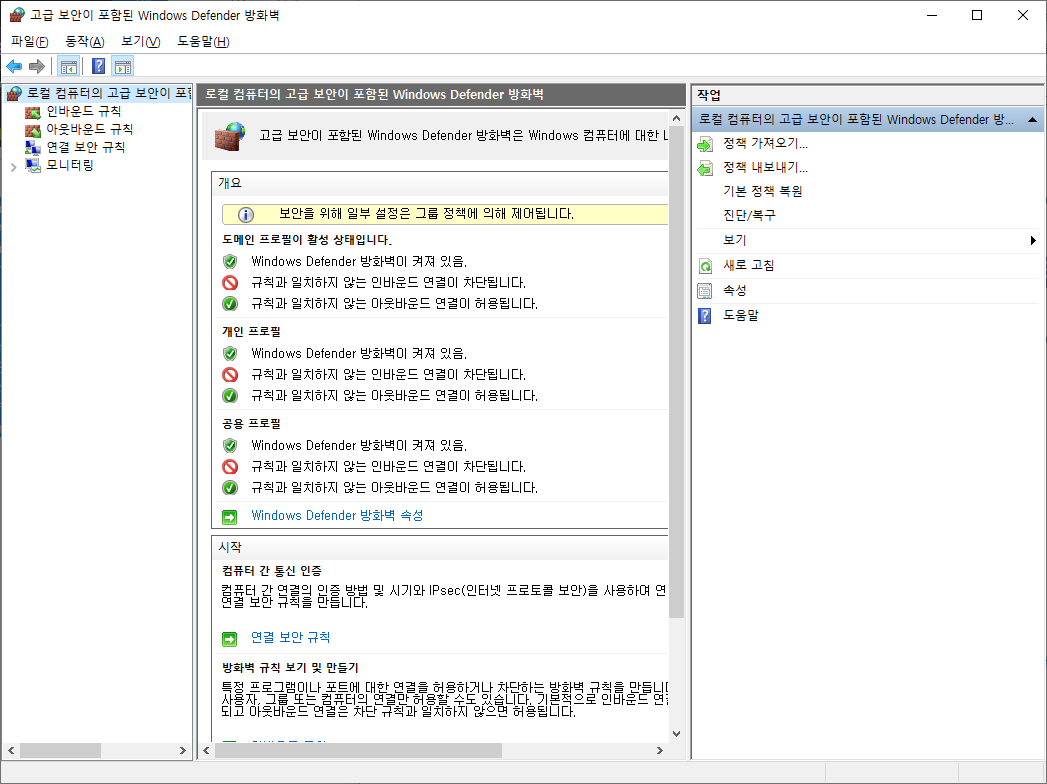The image size is (1047, 784).
Task: Click the green check icon under 공용 프로필 outbound line
Action: [x=230, y=487]
